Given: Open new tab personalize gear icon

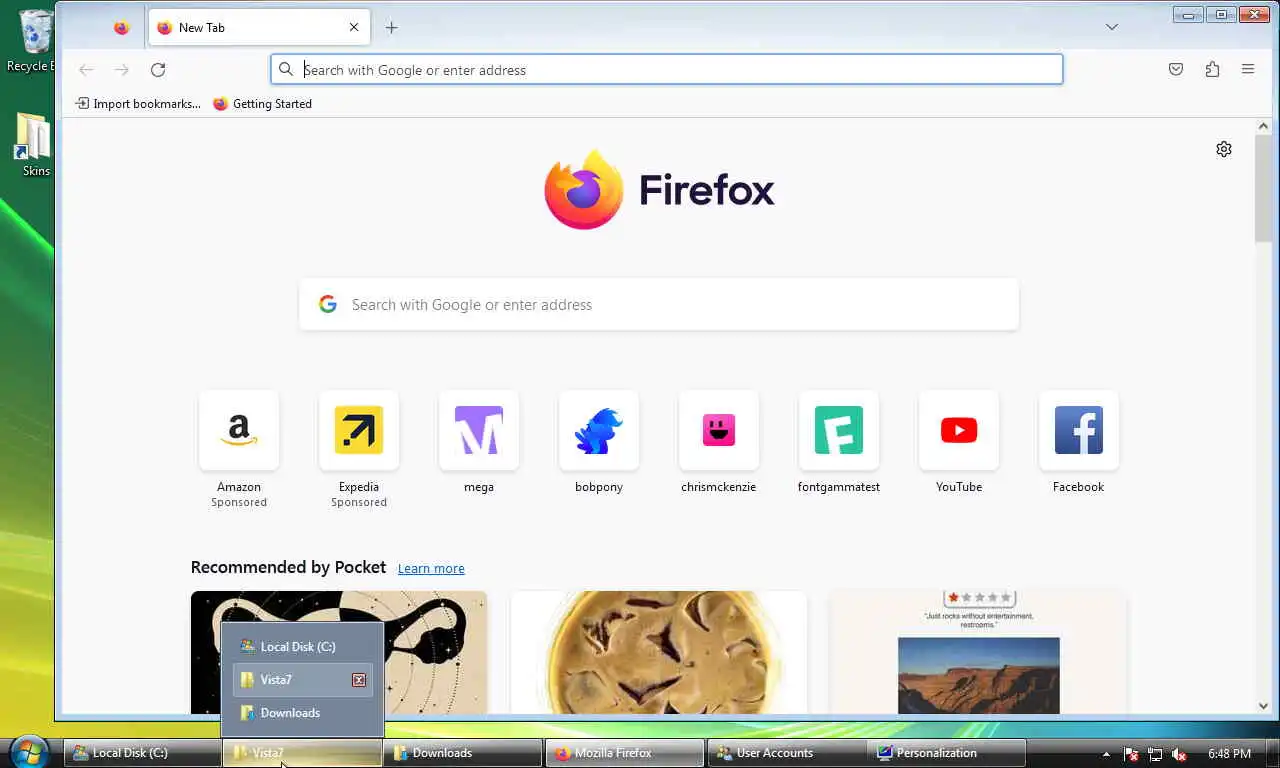Looking at the screenshot, I should point(1224,149).
